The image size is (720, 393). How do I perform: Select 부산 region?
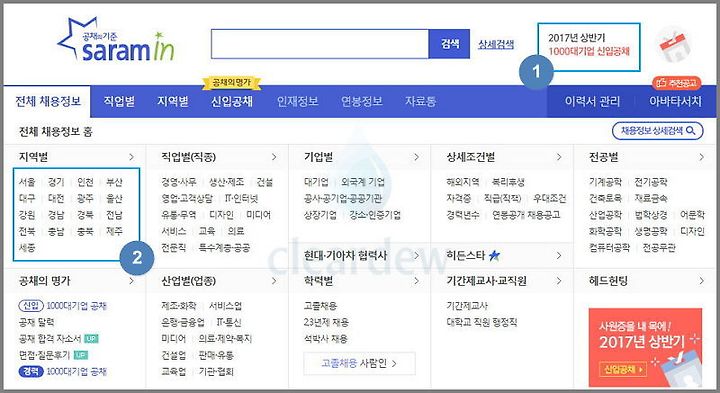coord(114,182)
